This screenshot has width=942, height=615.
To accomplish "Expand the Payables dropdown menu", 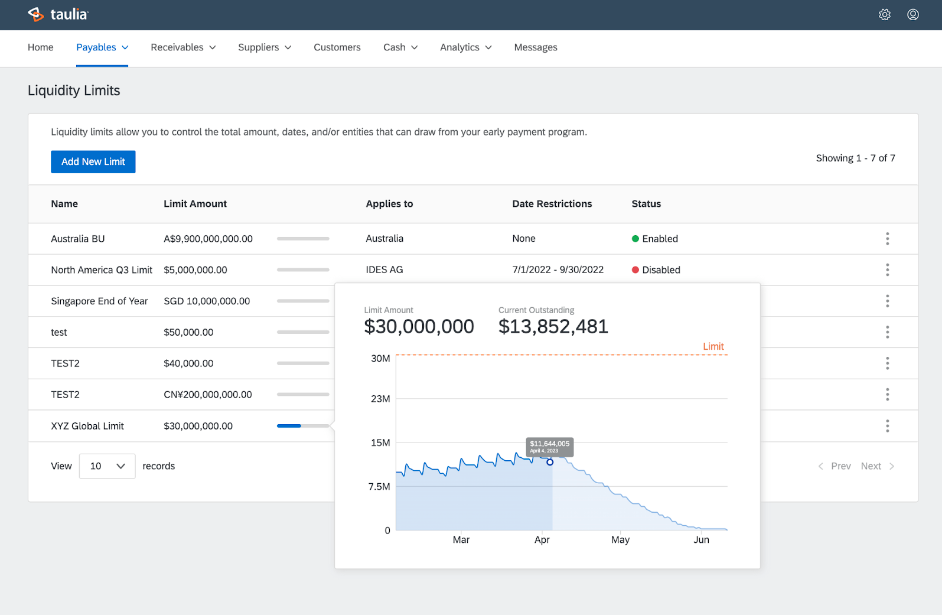I will click(x=102, y=48).
